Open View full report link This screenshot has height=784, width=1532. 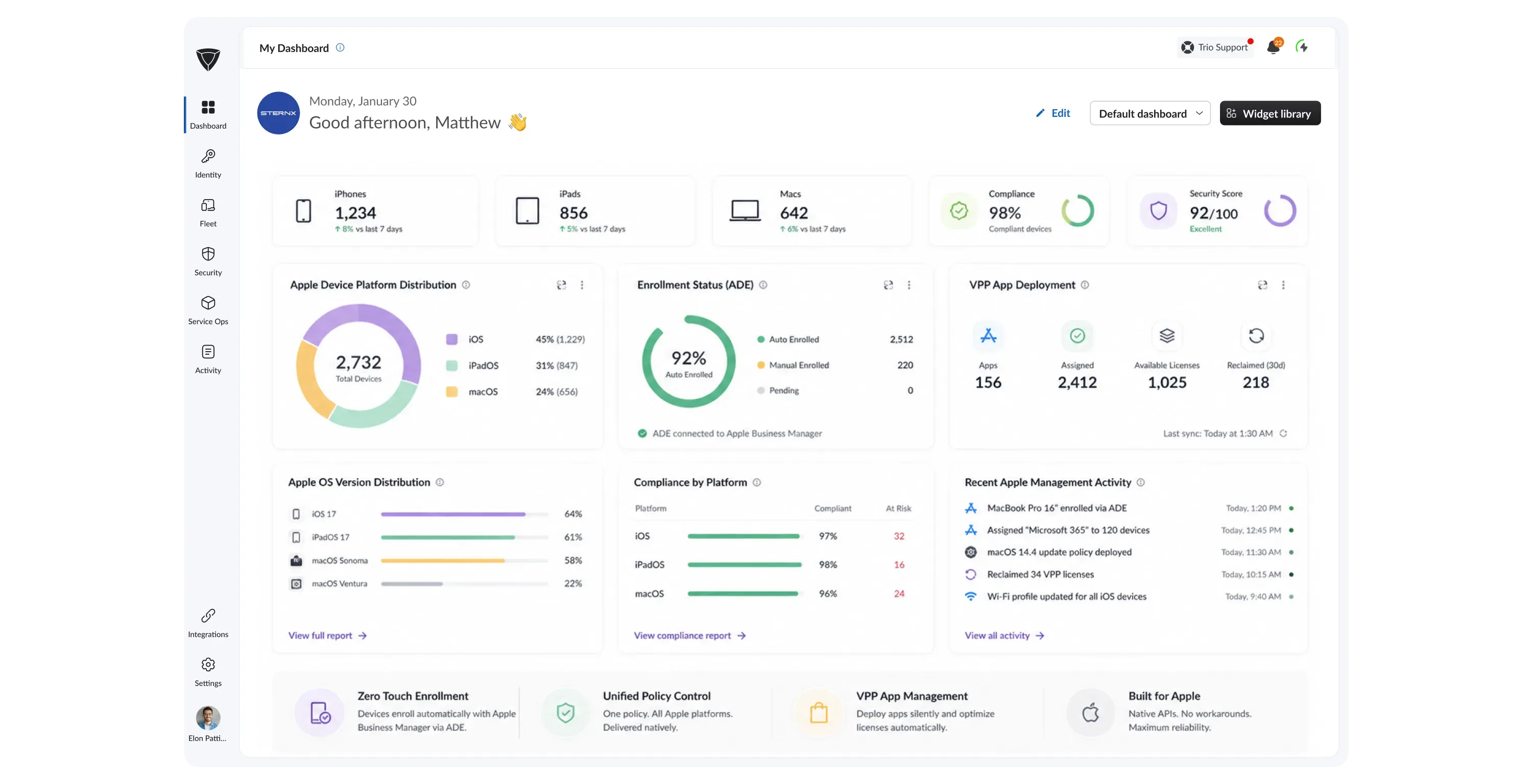click(327, 635)
